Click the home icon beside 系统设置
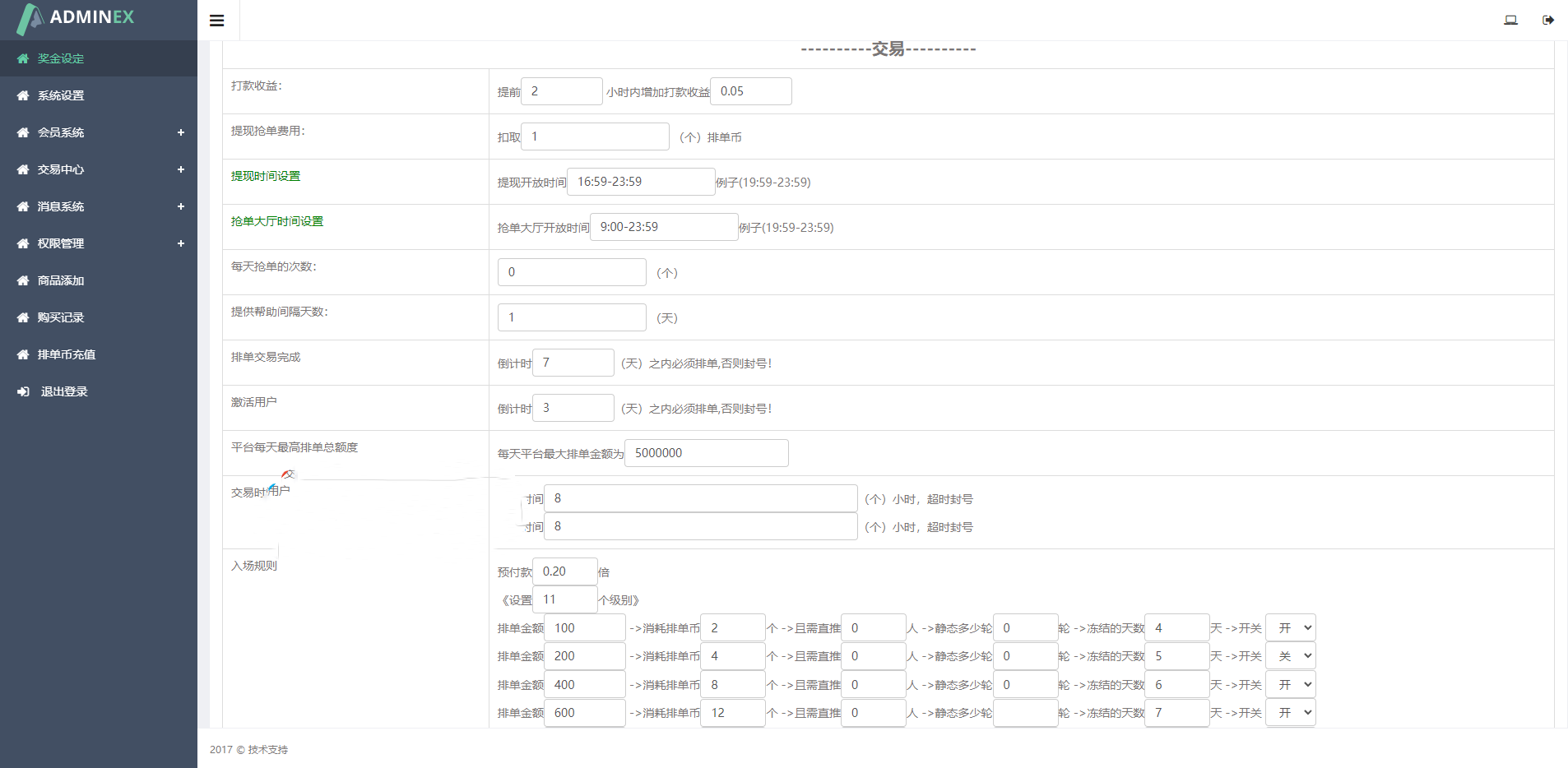This screenshot has width=1568, height=768. click(23, 95)
